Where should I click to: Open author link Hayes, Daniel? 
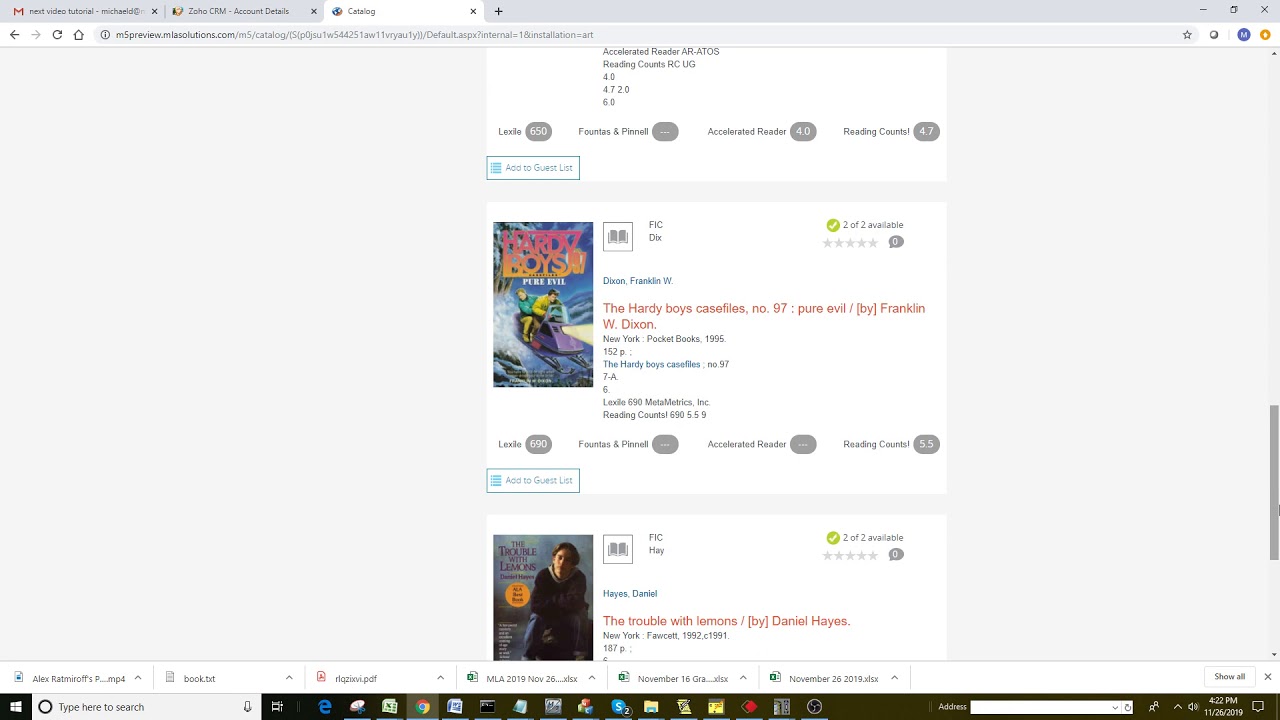tap(630, 594)
